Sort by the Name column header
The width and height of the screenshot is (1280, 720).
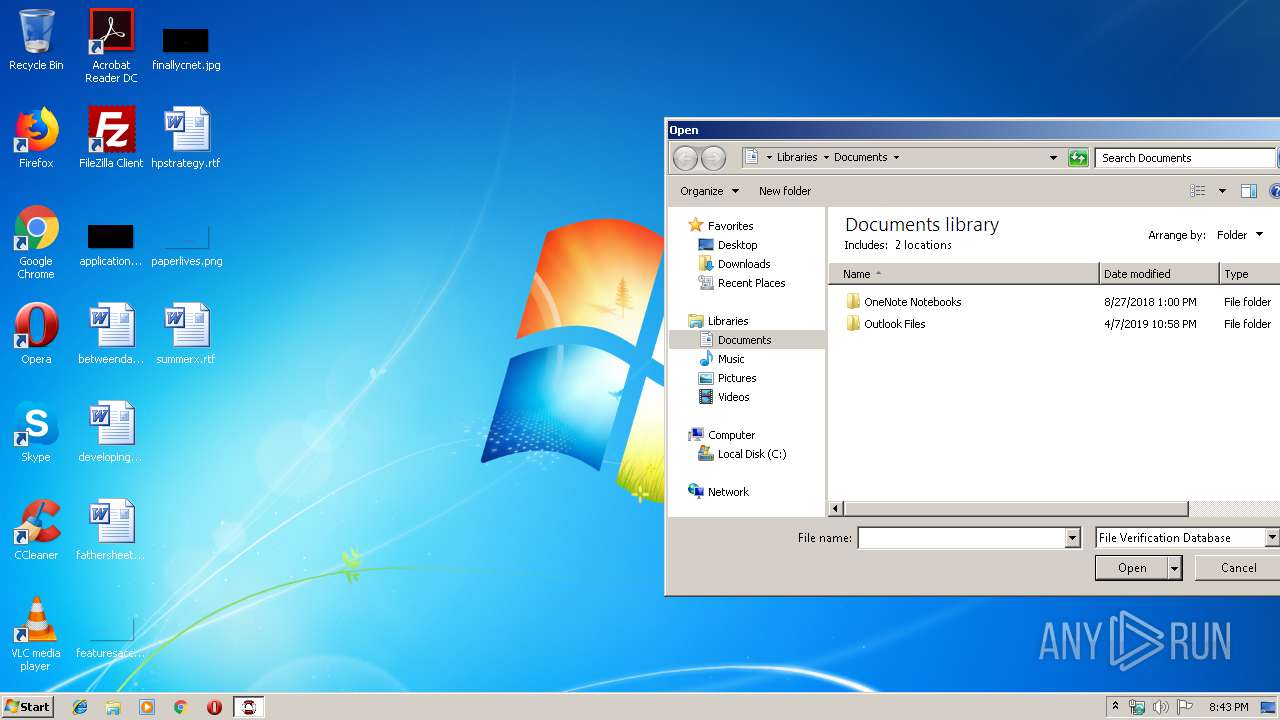tap(964, 274)
